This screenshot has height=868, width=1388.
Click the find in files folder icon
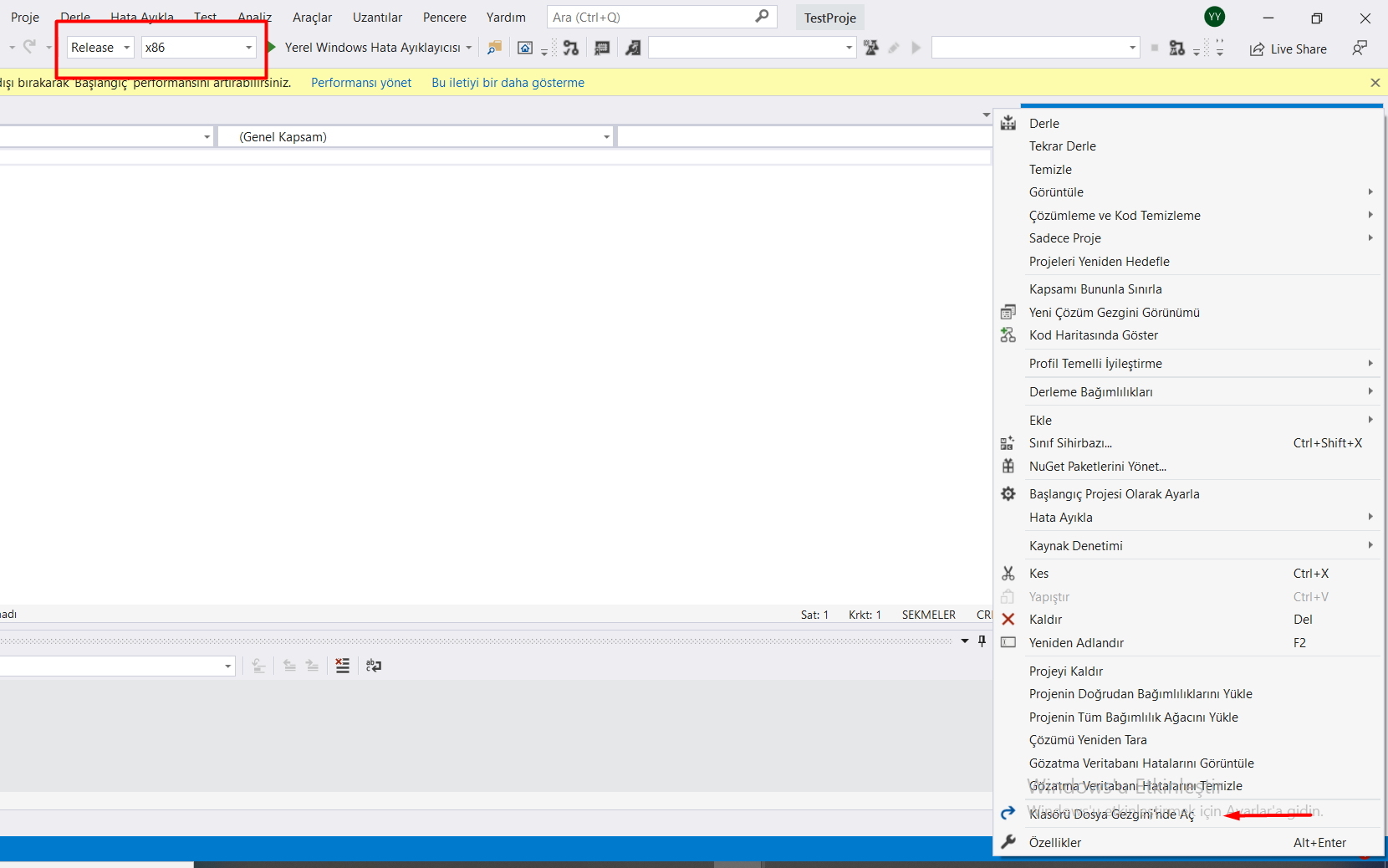point(494,48)
